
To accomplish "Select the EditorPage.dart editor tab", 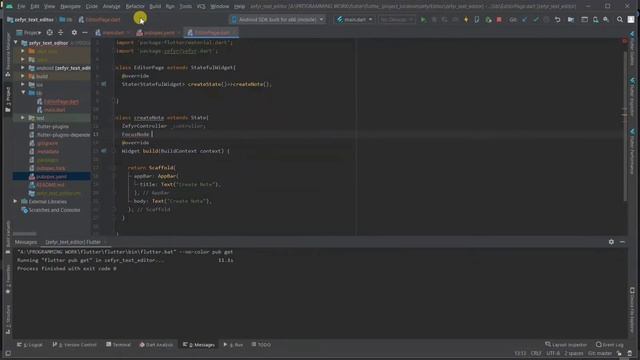I will click(x=211, y=33).
